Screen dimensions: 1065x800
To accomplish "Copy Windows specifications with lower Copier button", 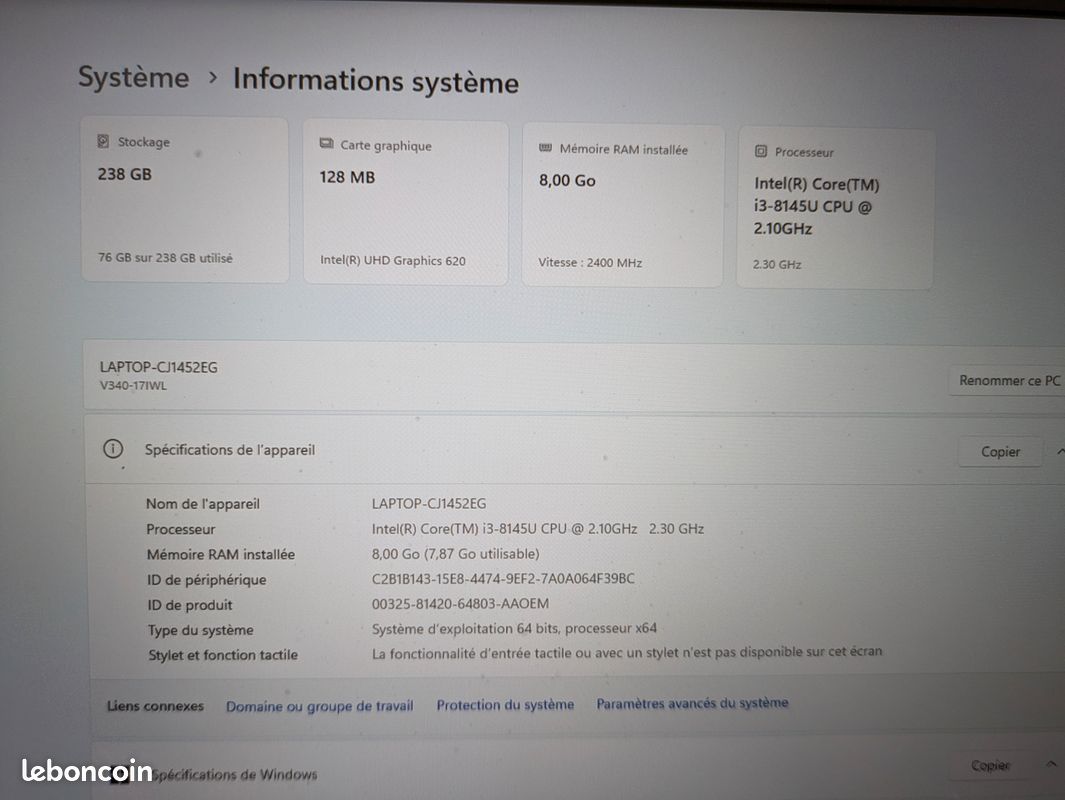I will pyautogui.click(x=990, y=765).
